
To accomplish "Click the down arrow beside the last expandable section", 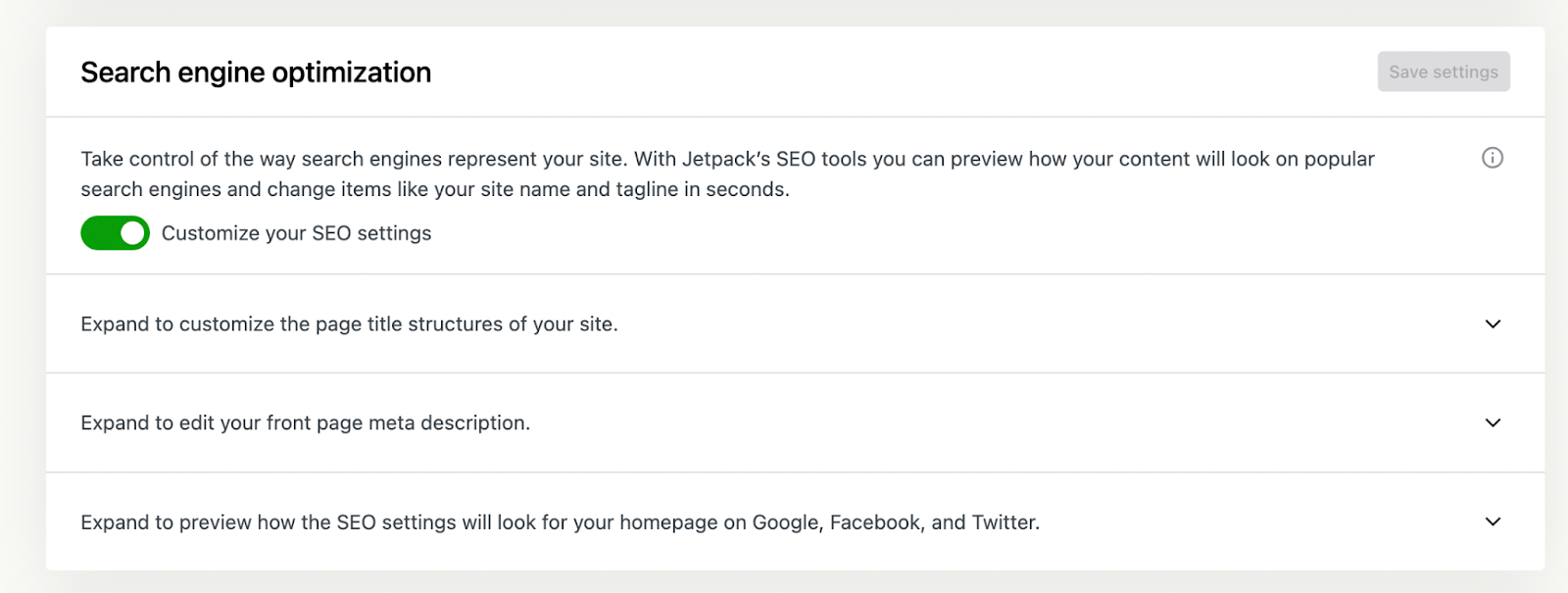I will coord(1493,521).
